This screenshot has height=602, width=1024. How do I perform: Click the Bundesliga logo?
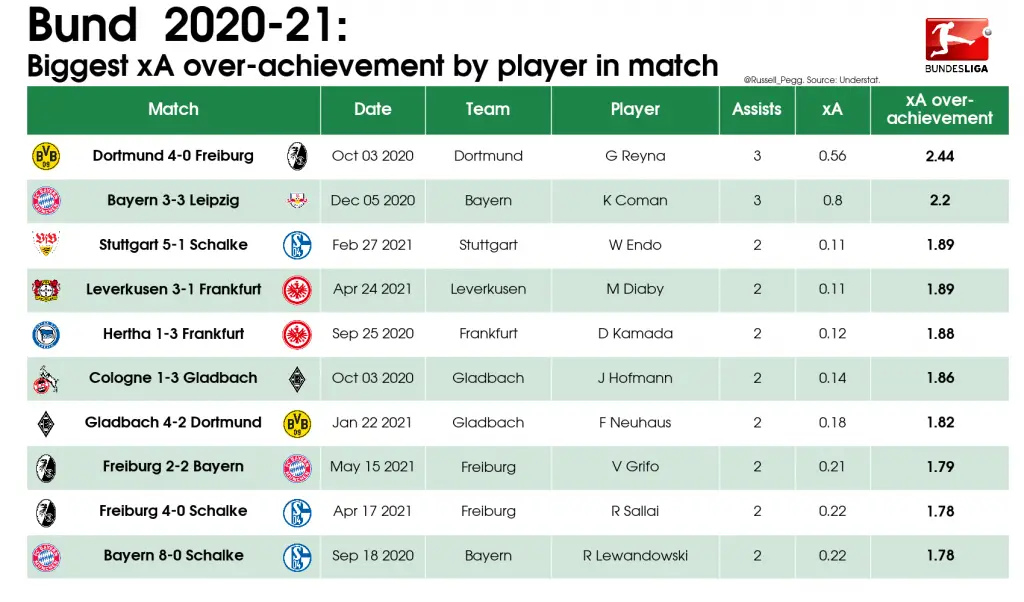pos(957,45)
